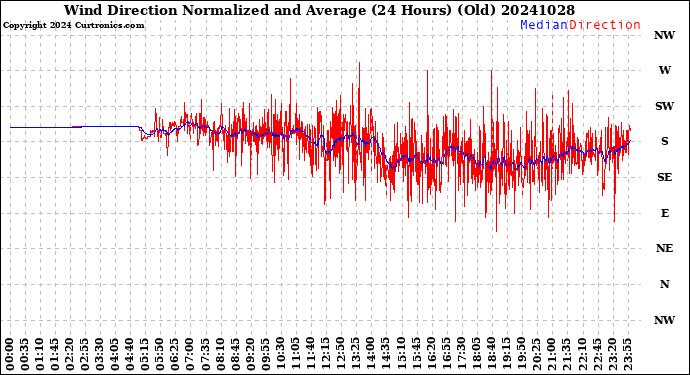
Task: Click the 01:10 time label
Action: point(40,355)
